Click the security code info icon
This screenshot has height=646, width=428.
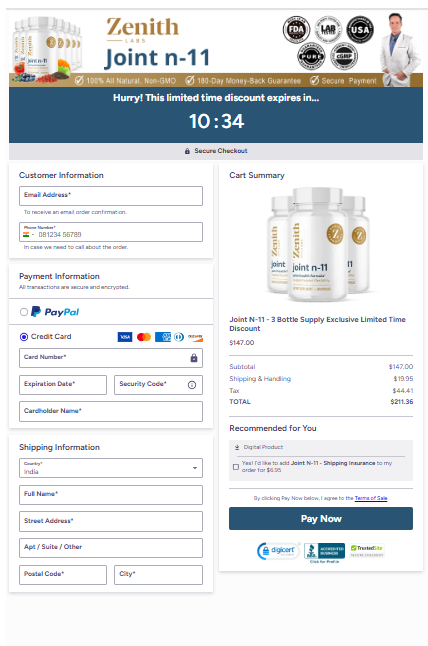[x=192, y=385]
